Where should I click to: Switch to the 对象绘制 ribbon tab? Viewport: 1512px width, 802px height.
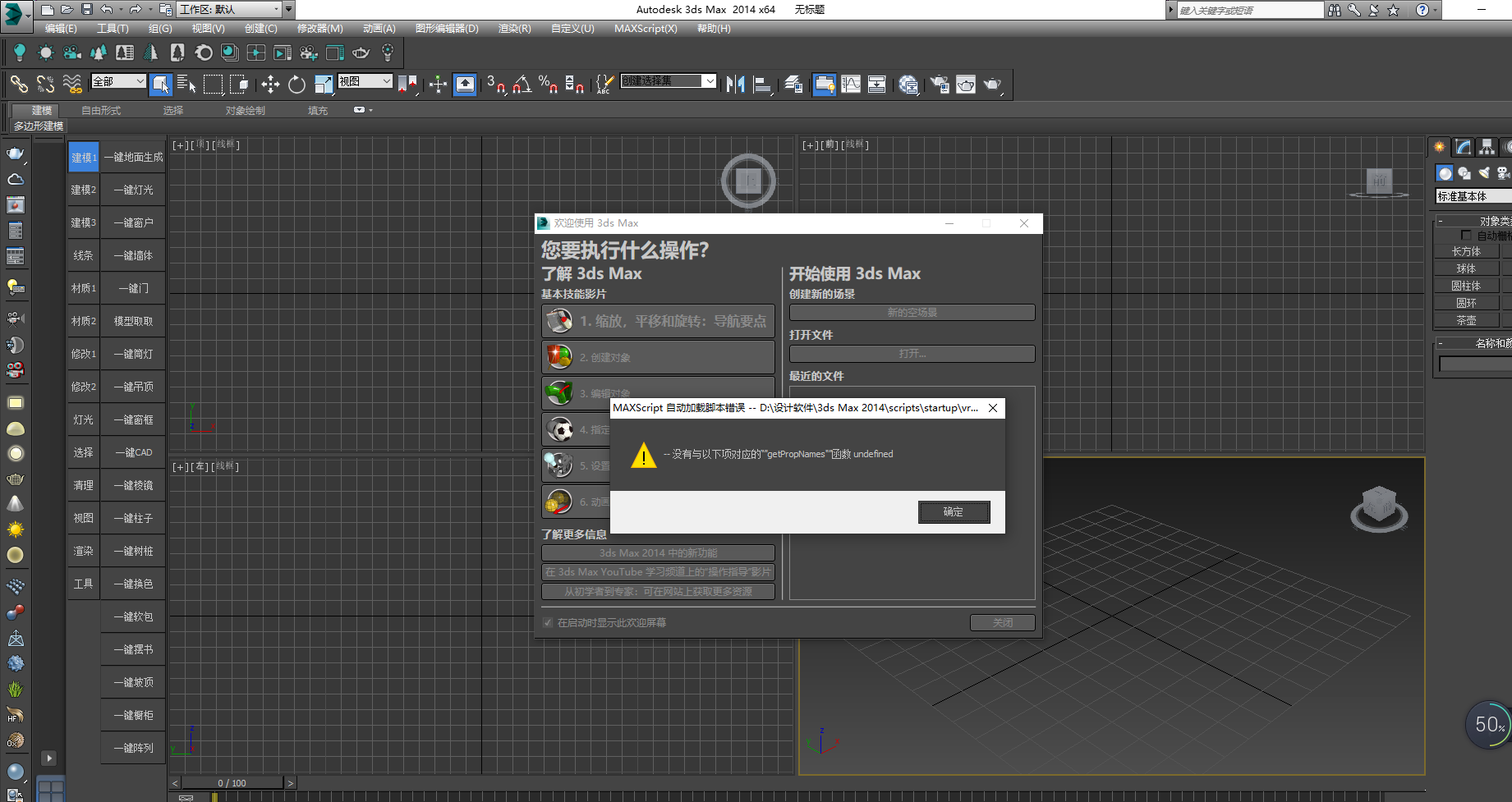(246, 111)
